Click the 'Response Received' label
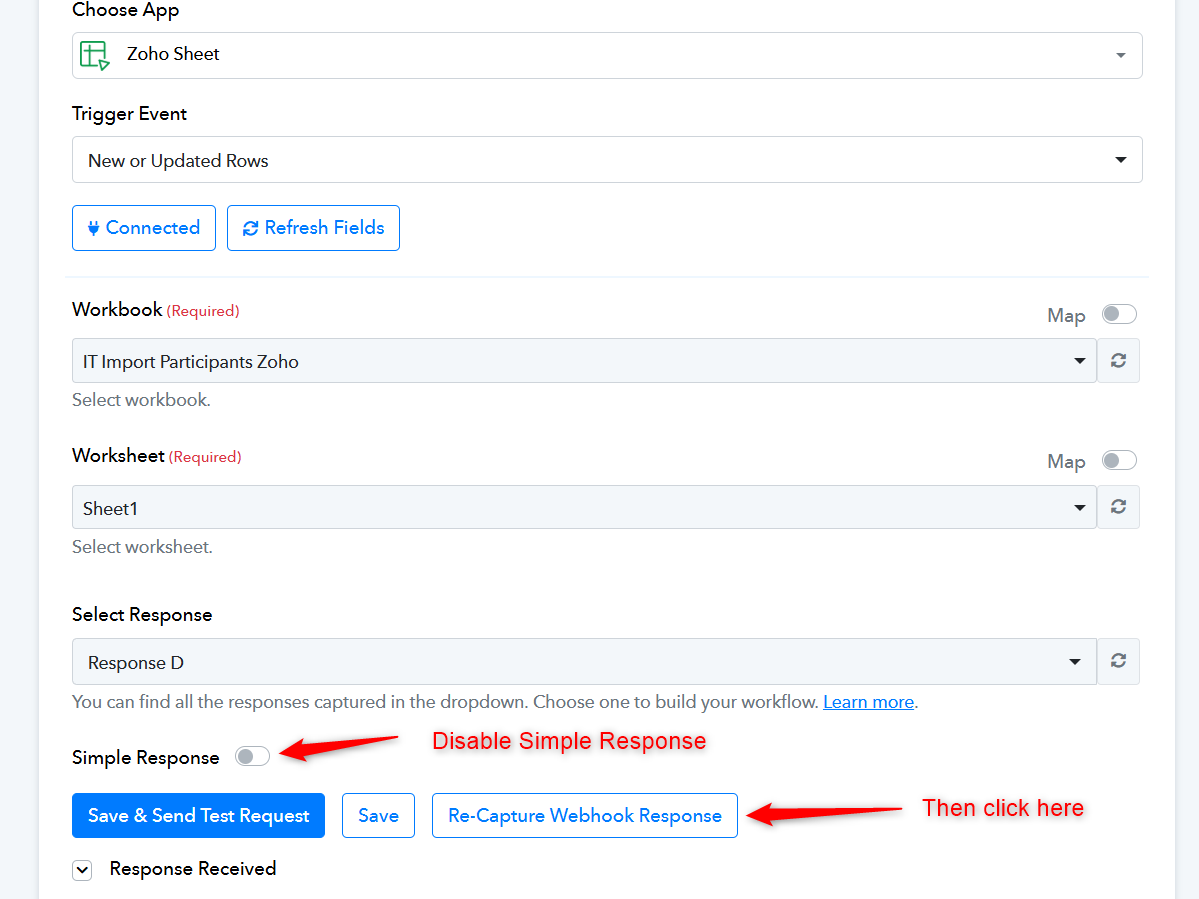1199x899 pixels. (193, 868)
